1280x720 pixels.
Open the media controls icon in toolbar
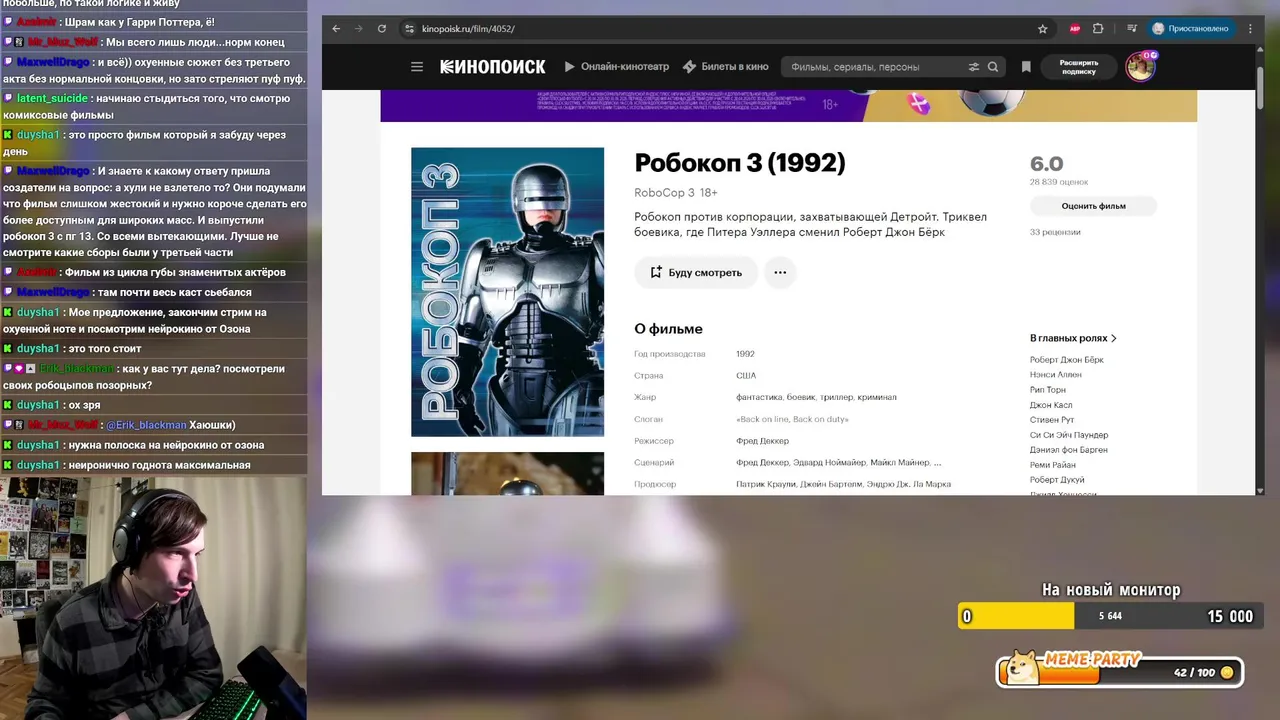[1131, 29]
